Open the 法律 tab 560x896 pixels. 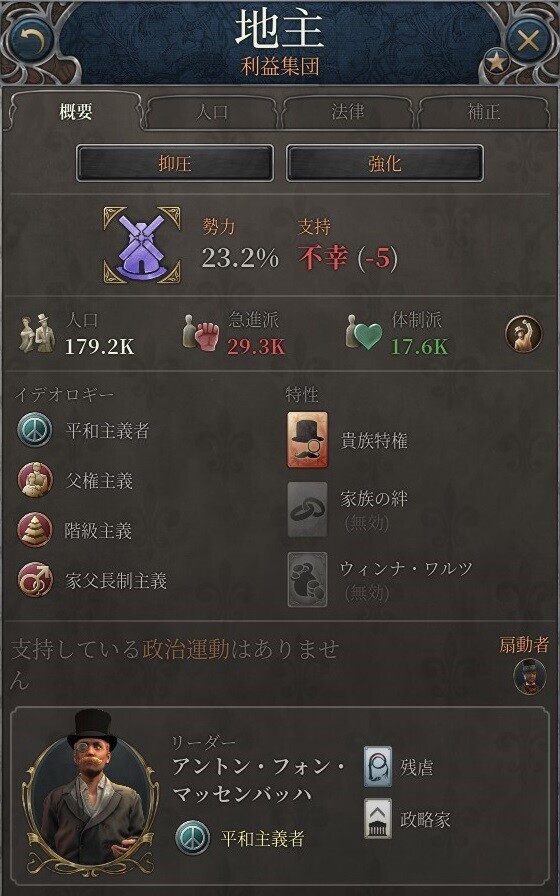pyautogui.click(x=347, y=112)
